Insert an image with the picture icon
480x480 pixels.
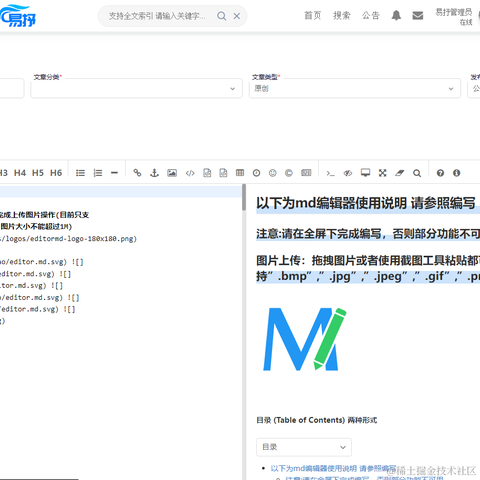pyautogui.click(x=172, y=173)
